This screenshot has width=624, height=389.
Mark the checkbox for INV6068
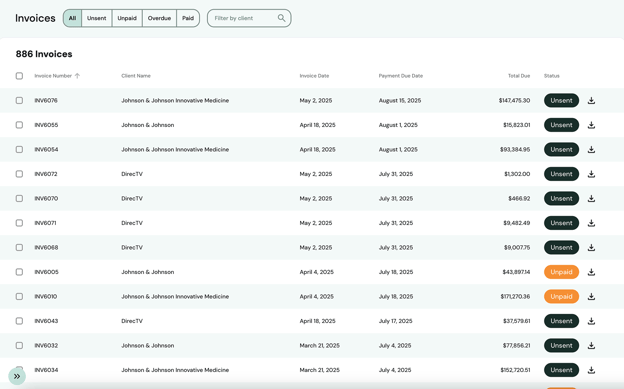(x=19, y=247)
